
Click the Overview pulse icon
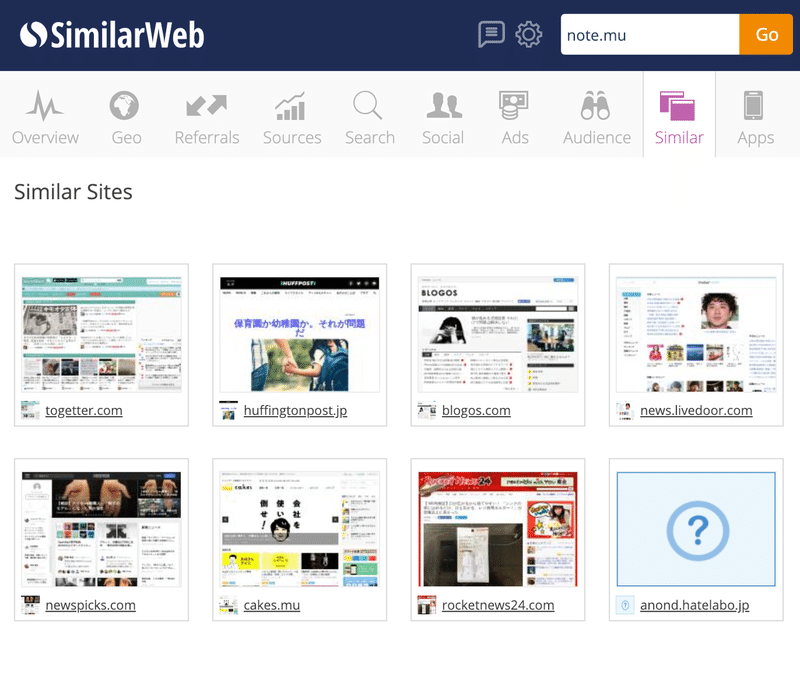click(x=45, y=106)
